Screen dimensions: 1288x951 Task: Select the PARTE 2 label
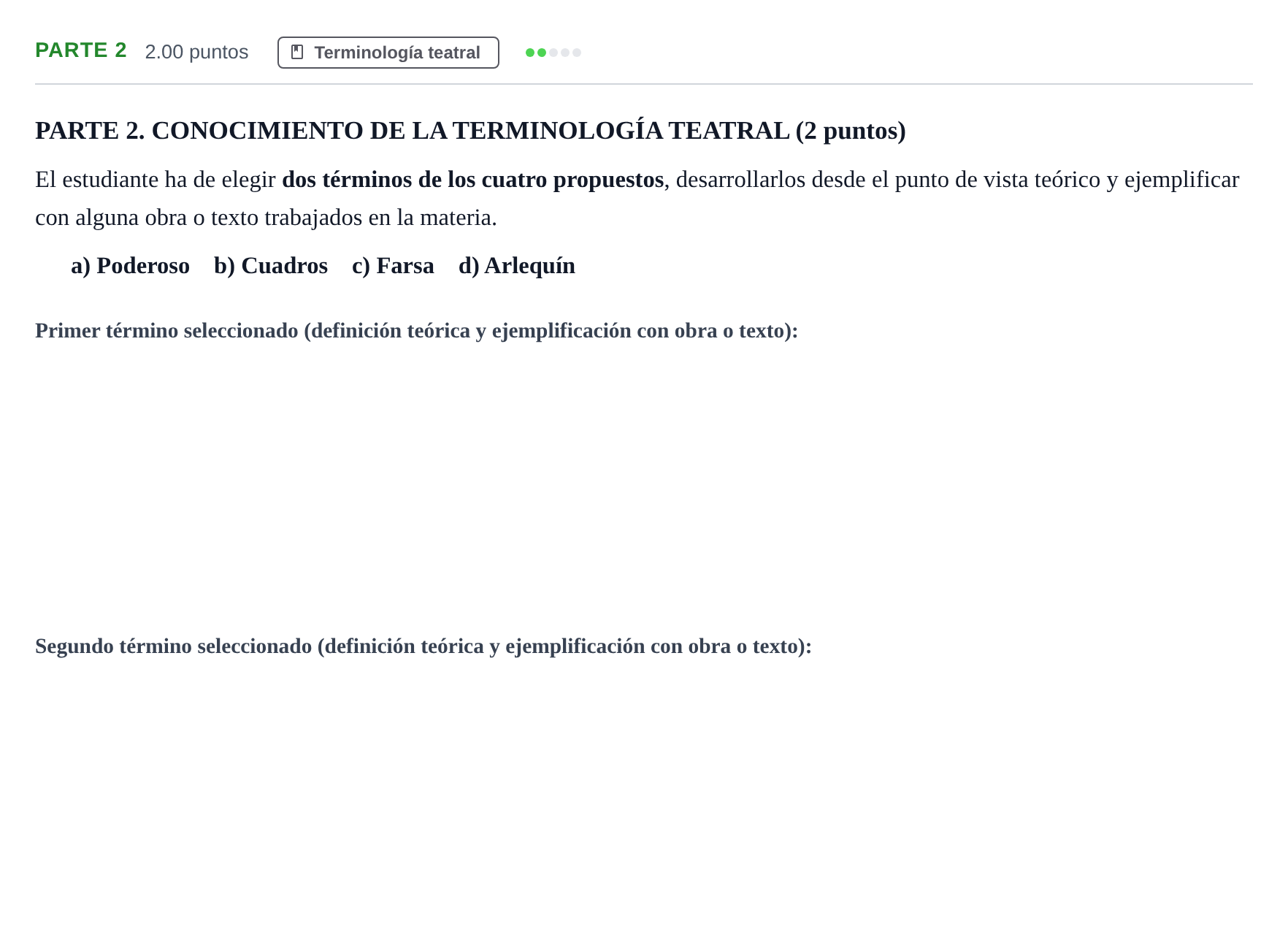[81, 50]
